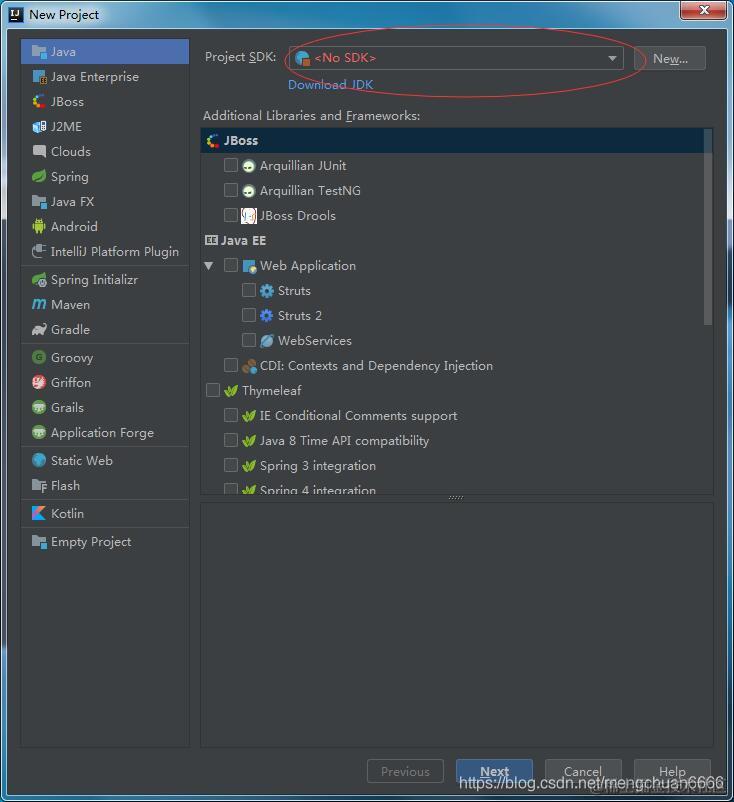Pick the Static Web globe icon
The width and height of the screenshot is (734, 802).
click(39, 460)
